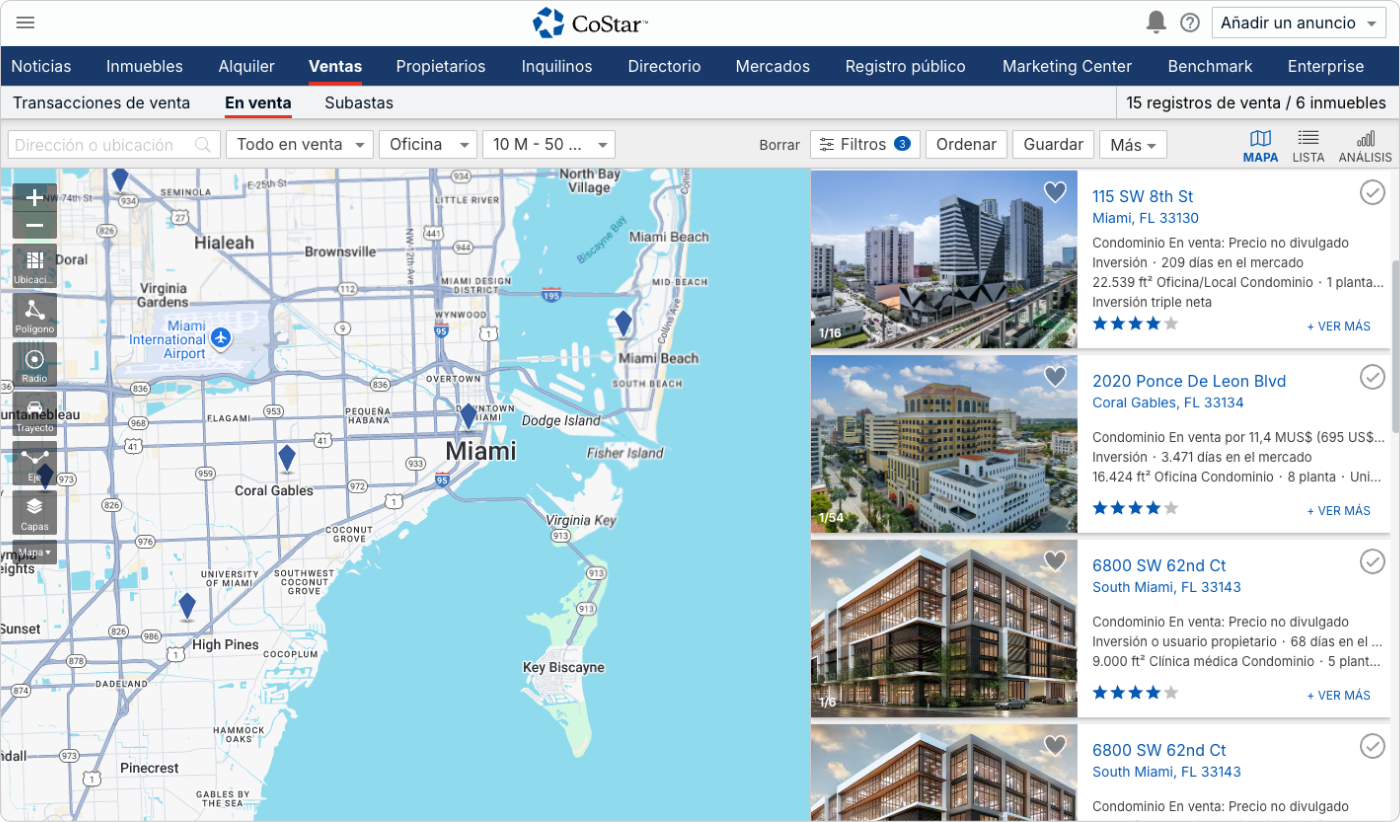Tick the first 6800 SW 62nd Ct checkmark
This screenshot has width=1400, height=822.
tap(1372, 562)
